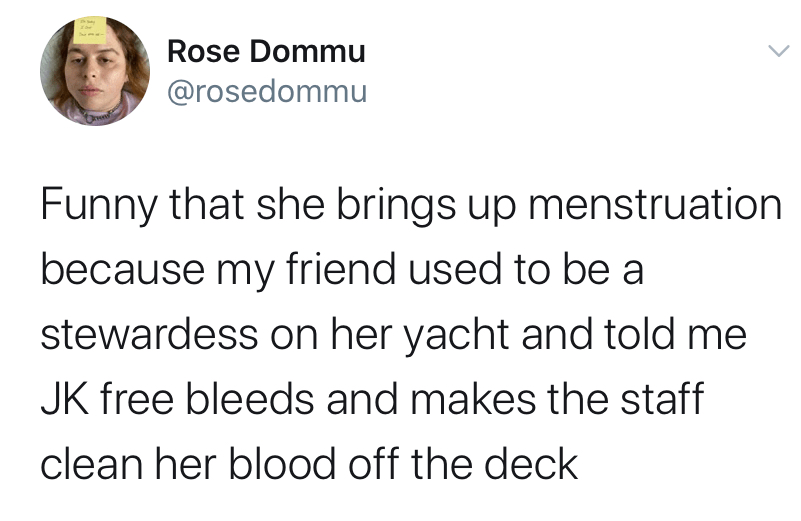Click the word "staff" in the tweet
The image size is (801, 521).
tap(667, 399)
